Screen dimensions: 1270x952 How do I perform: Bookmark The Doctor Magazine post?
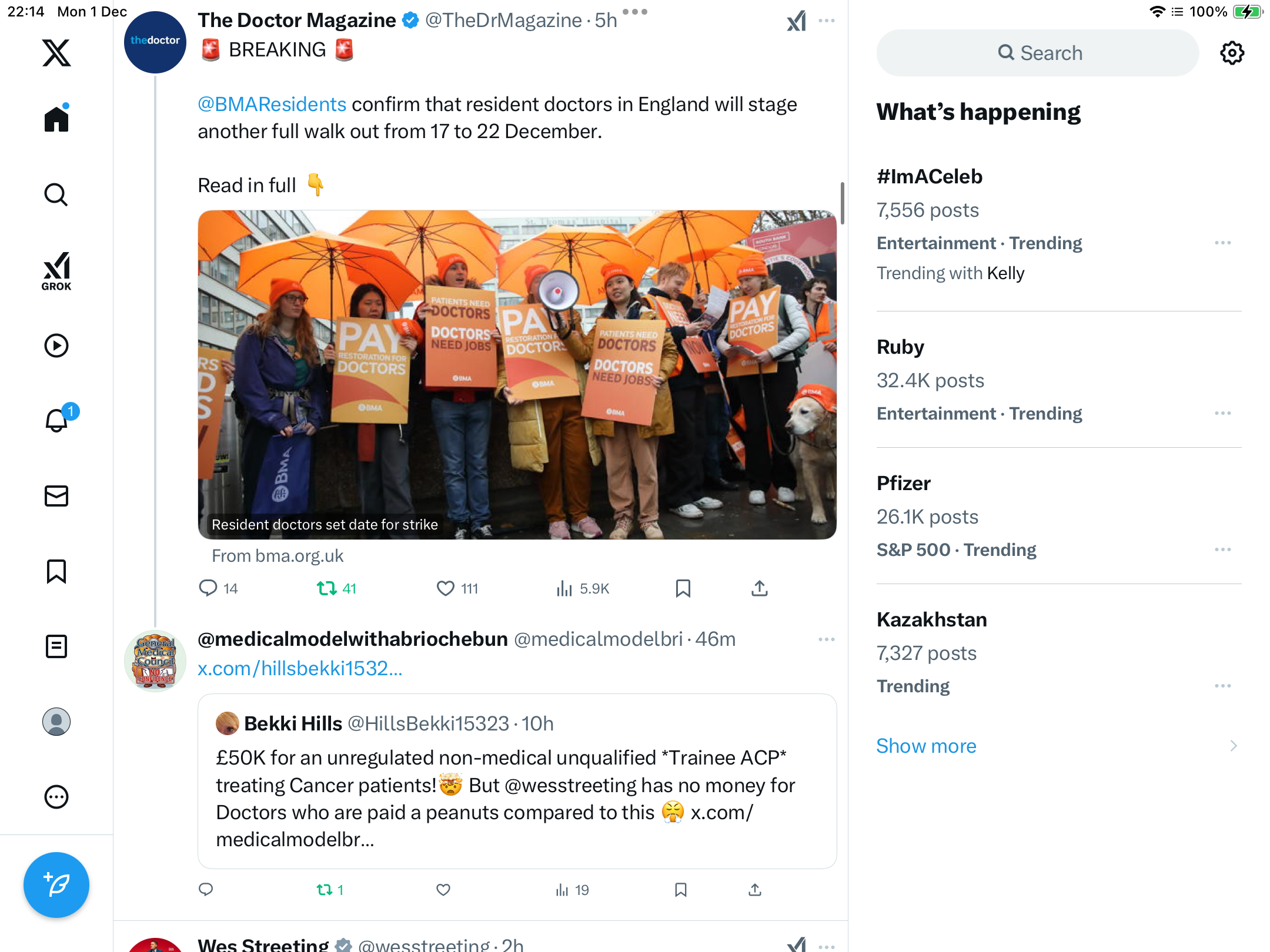click(683, 588)
